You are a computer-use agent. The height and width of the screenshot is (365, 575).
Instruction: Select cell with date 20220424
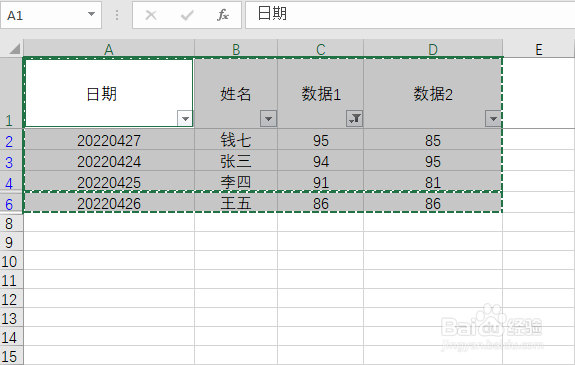pos(109,160)
